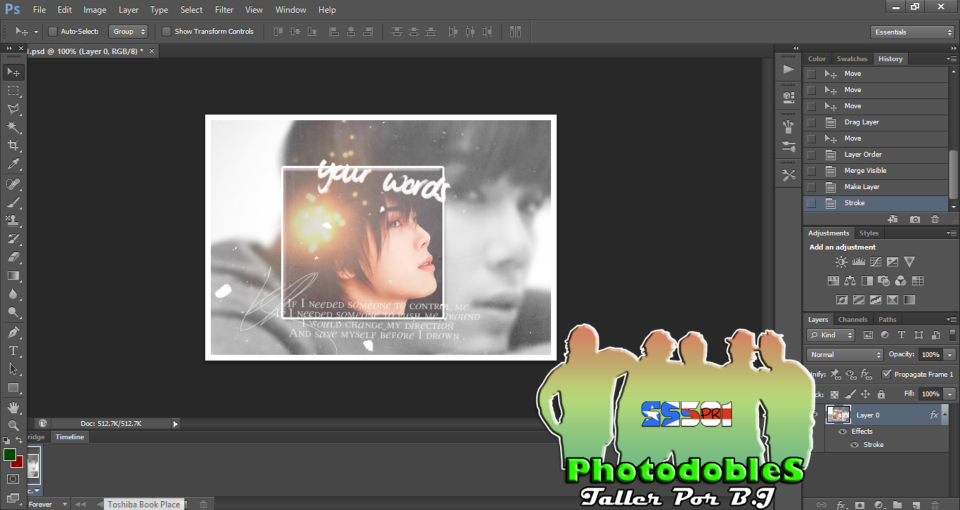This screenshot has height=510, width=960.
Task: Select the Path Selection tool
Action: [x=13, y=369]
